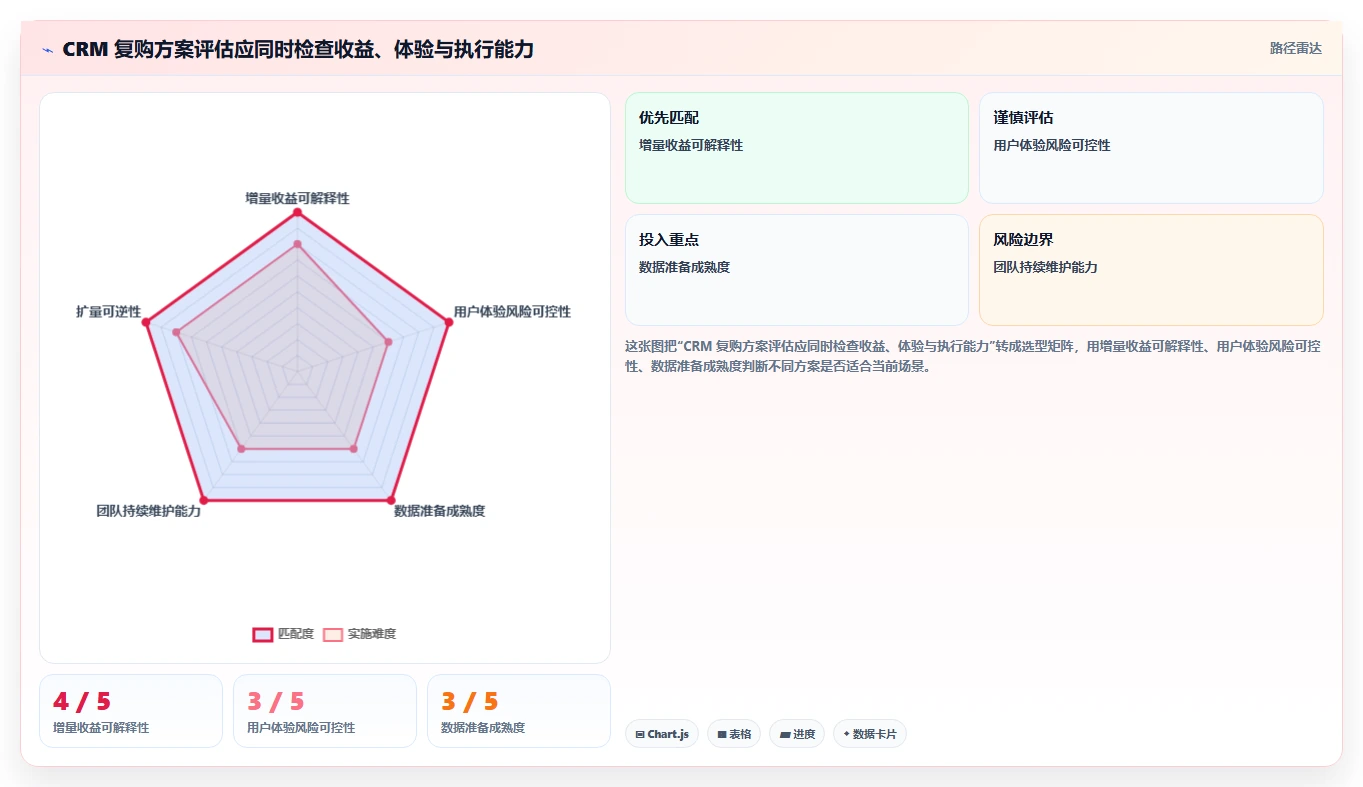
Task: Click the 进度 tag chip
Action: point(798,734)
